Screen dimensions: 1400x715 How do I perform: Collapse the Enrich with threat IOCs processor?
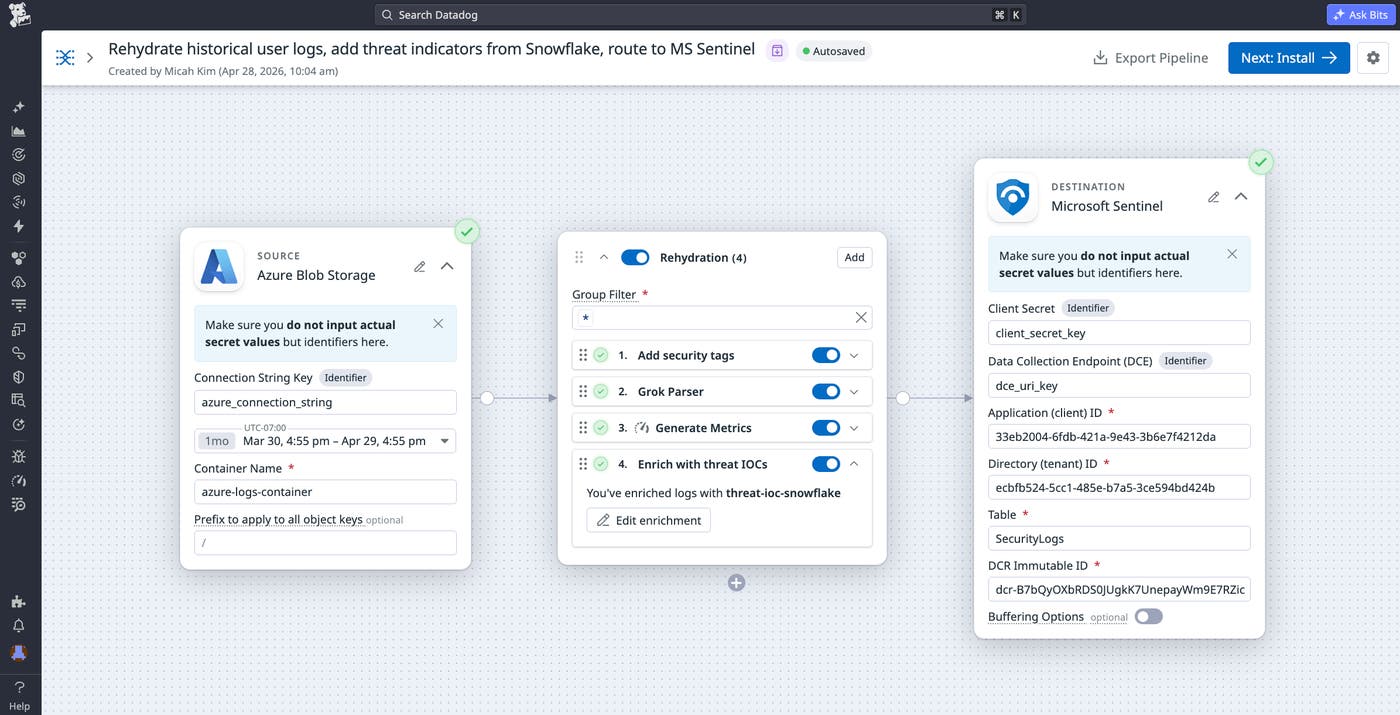click(854, 464)
